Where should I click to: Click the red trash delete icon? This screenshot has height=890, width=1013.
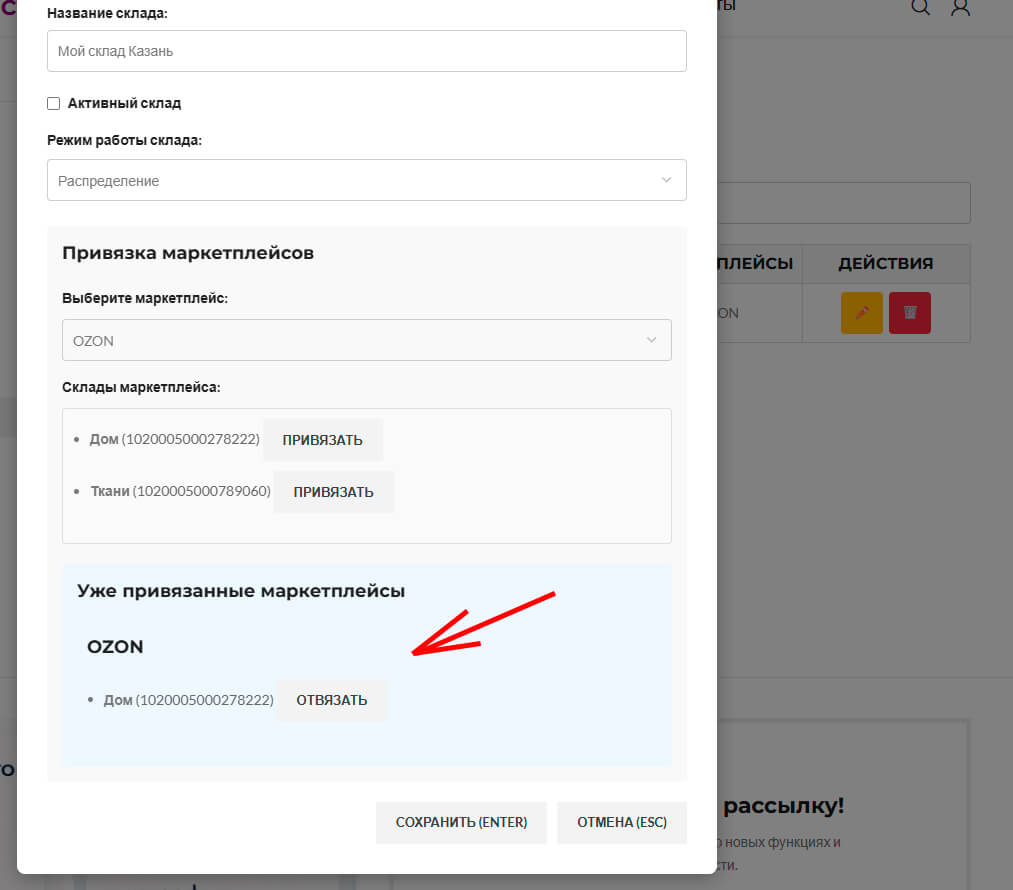910,313
